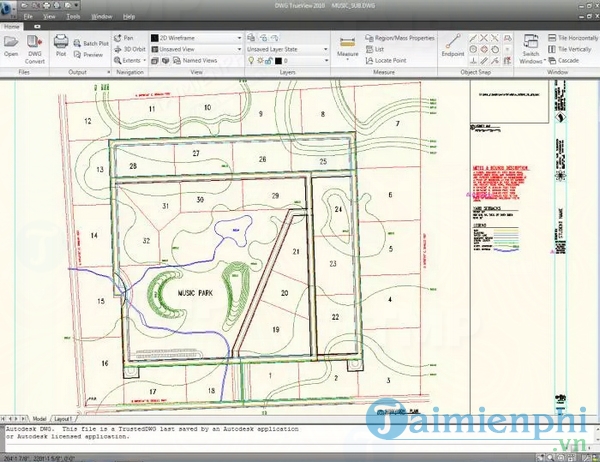Click the application menu logo button
The height and width of the screenshot is (462, 600).
coord(8,8)
